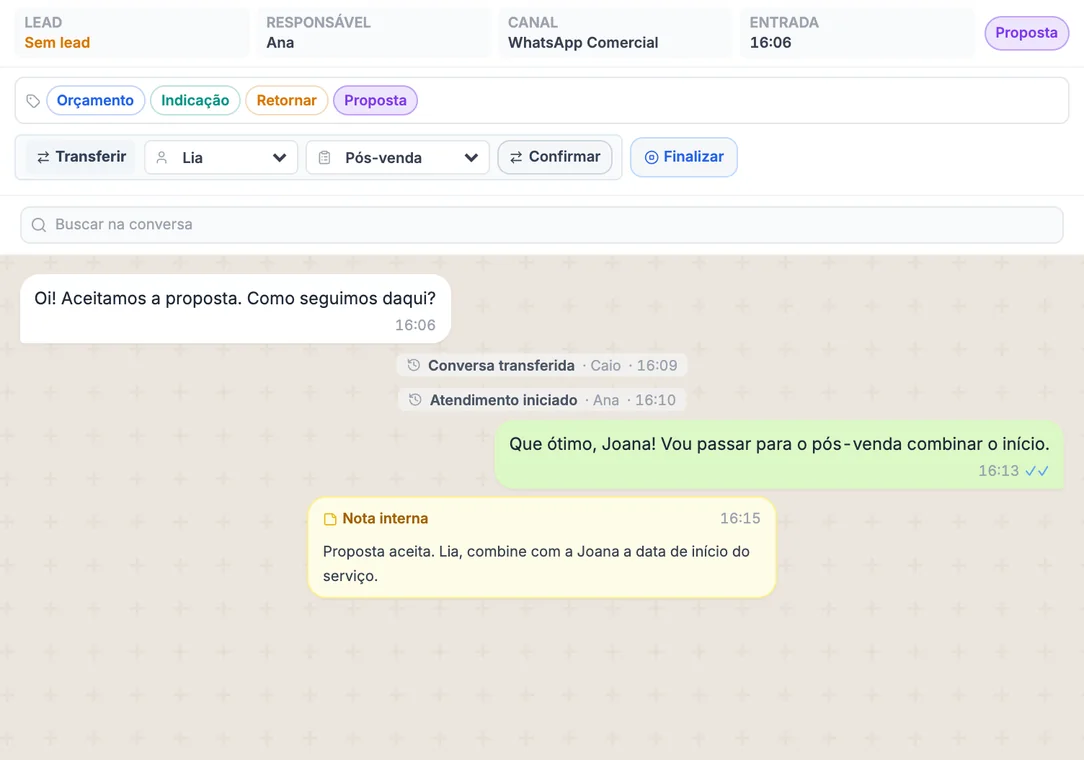Focus the Buscar na conversa search field
The height and width of the screenshot is (760, 1084).
coord(542,225)
